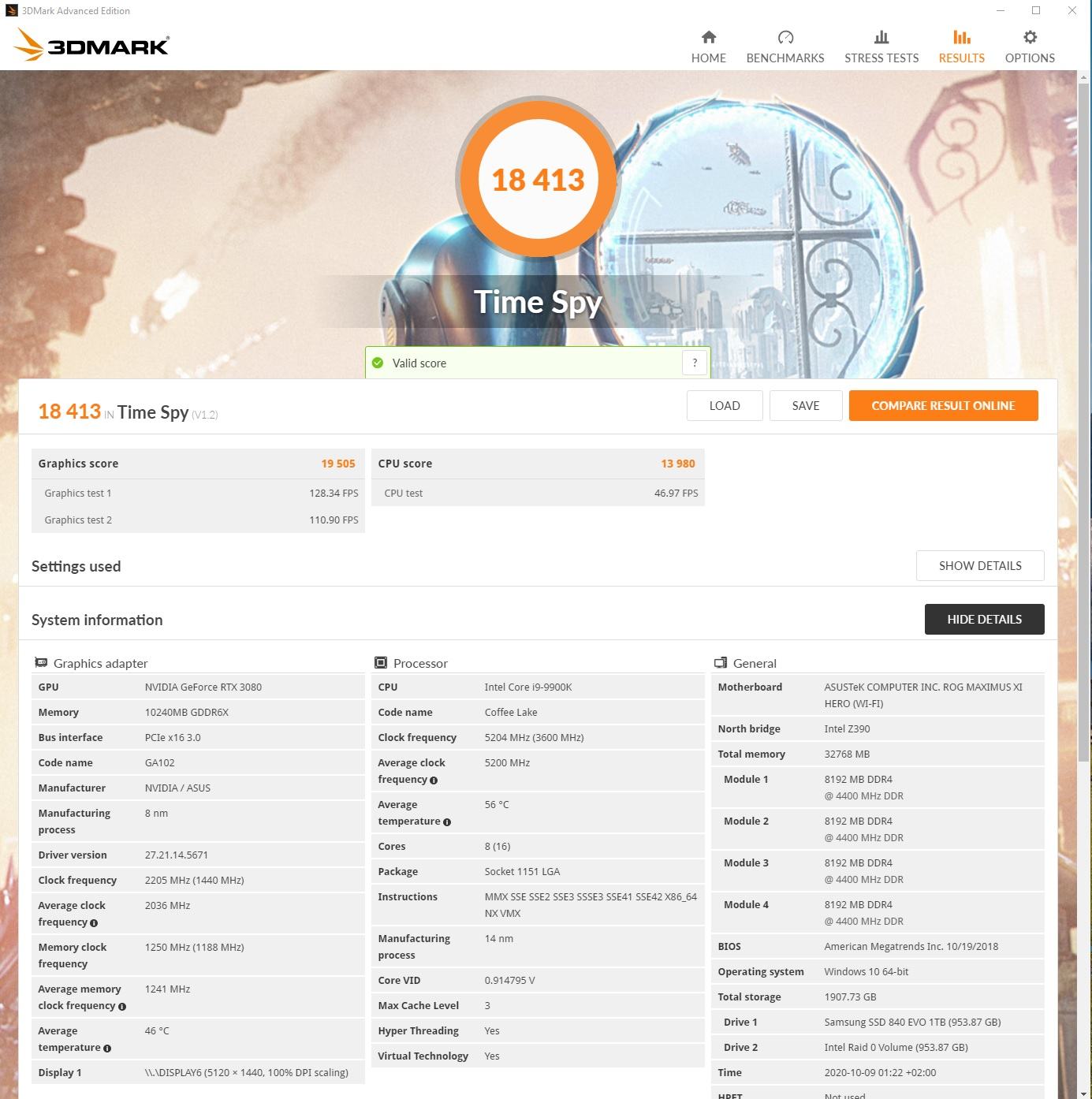
Task: Open the Benchmarks gauge icon
Action: pyautogui.click(x=785, y=37)
